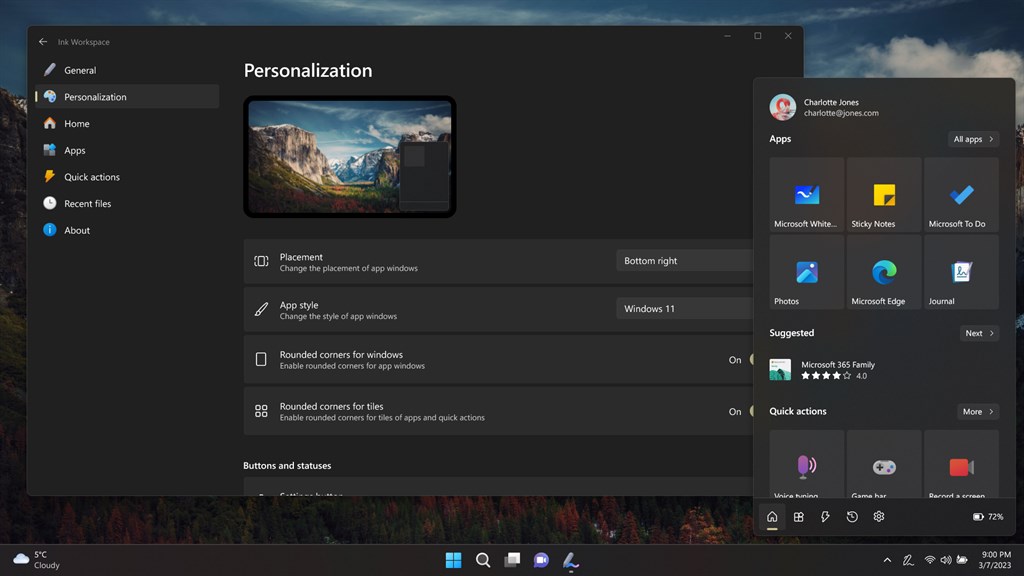Viewport: 1024px width, 576px height.
Task: Switch to the recent files history tab
Action: click(852, 517)
